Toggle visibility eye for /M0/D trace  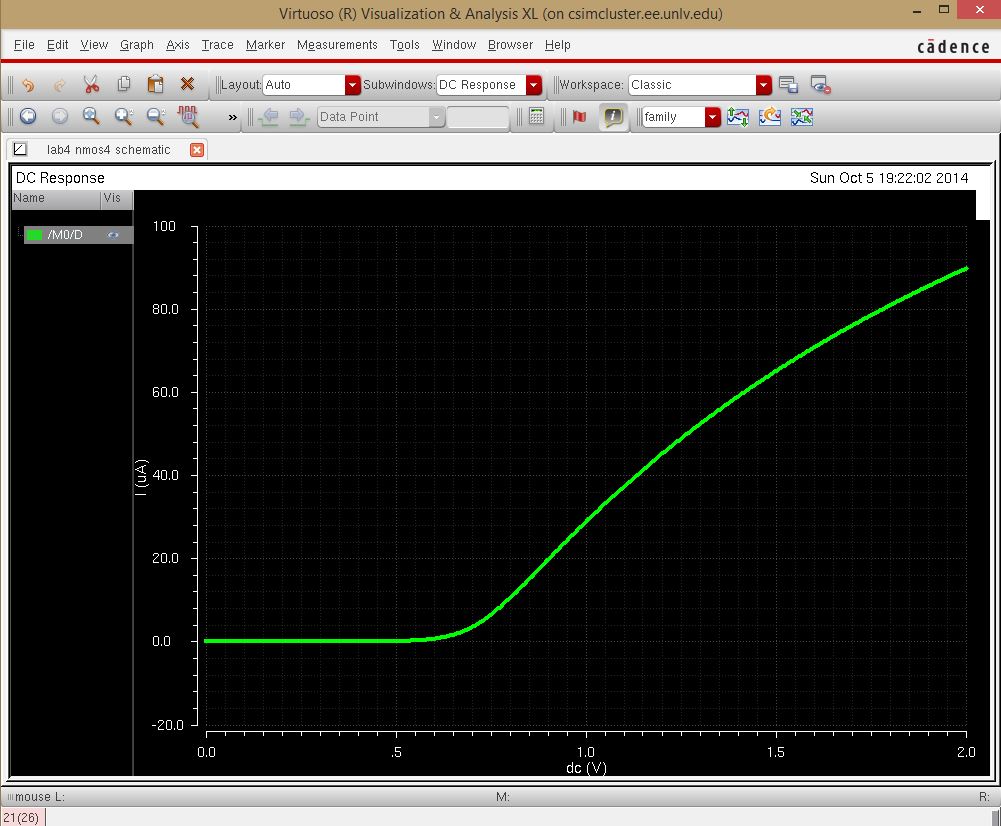tap(114, 235)
